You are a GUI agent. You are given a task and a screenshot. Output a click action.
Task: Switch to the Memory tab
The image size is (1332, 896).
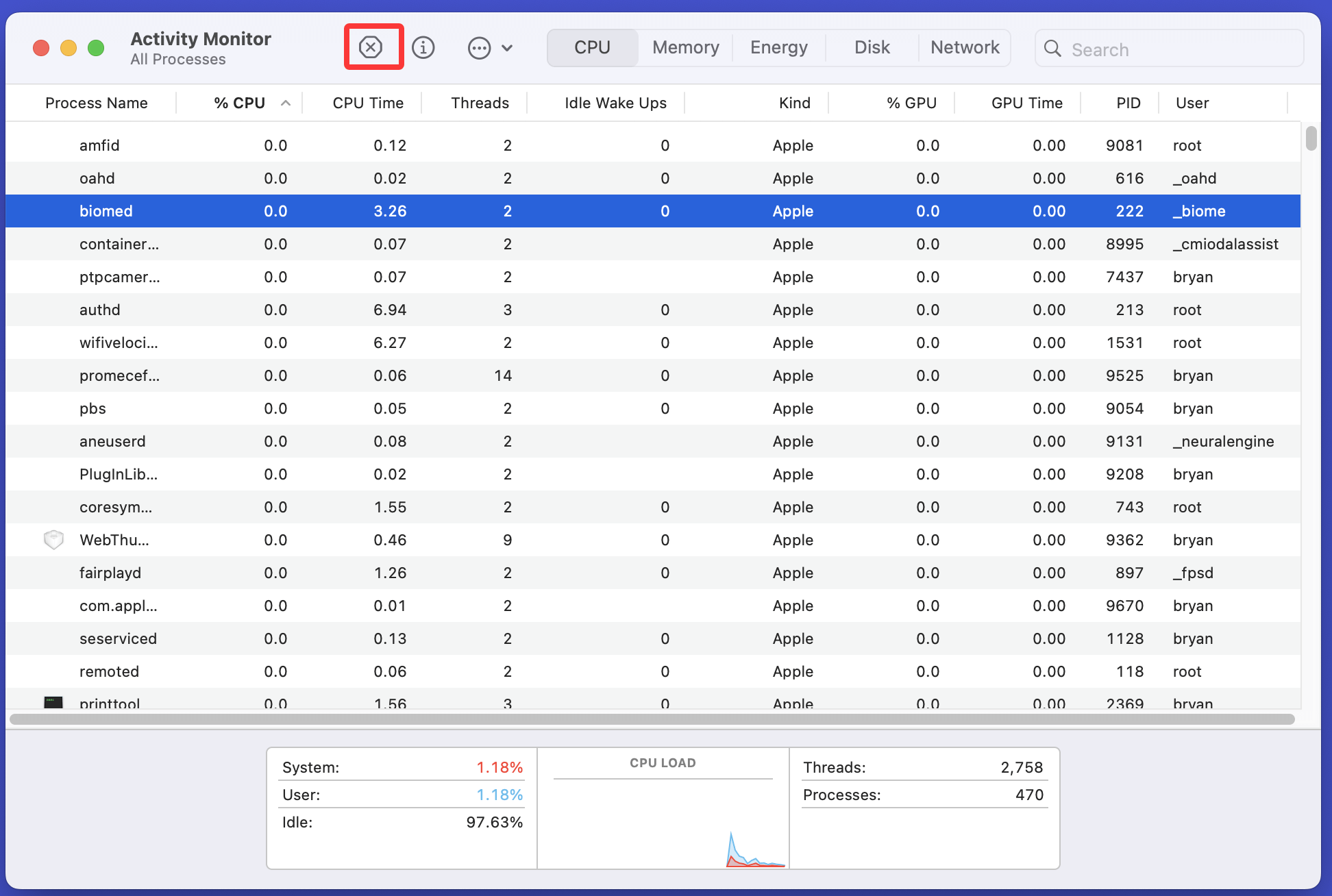pos(685,47)
